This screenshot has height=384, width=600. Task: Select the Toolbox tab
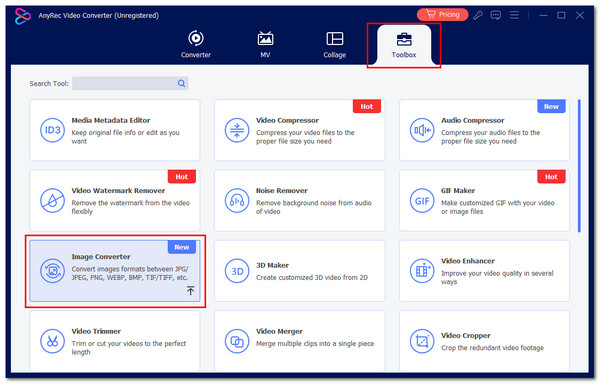click(x=404, y=45)
